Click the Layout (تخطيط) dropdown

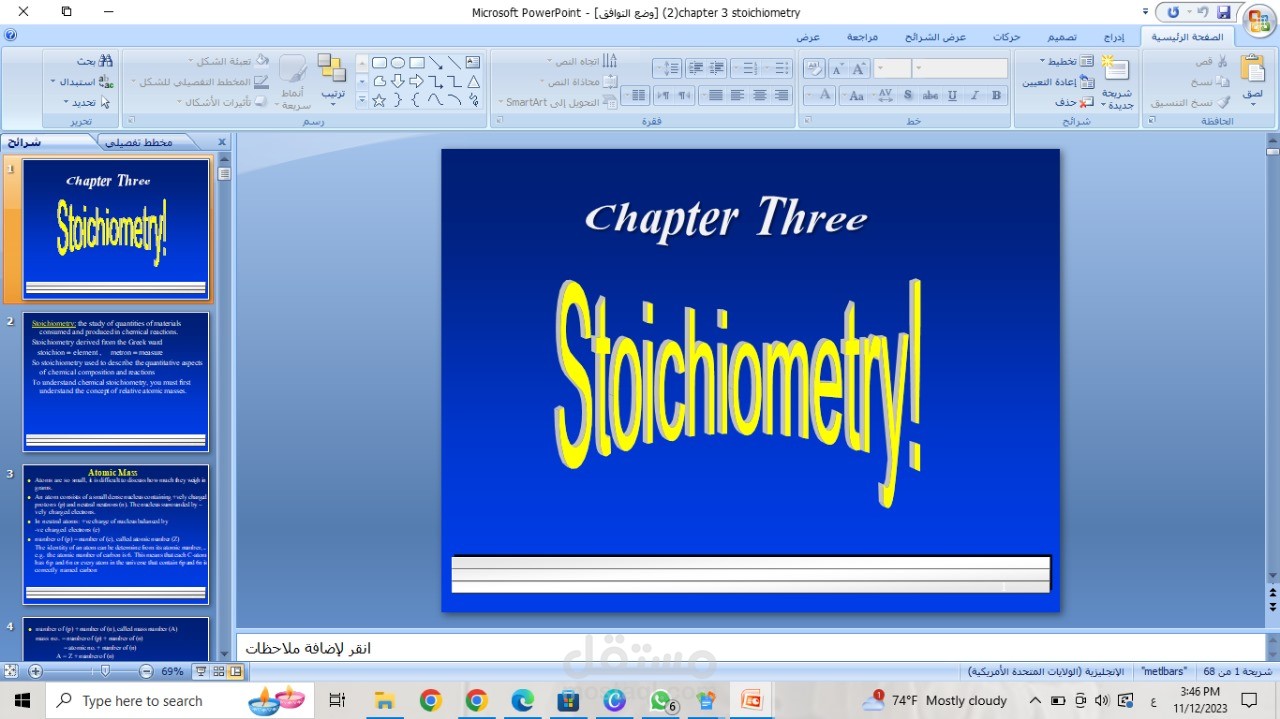pos(1068,61)
